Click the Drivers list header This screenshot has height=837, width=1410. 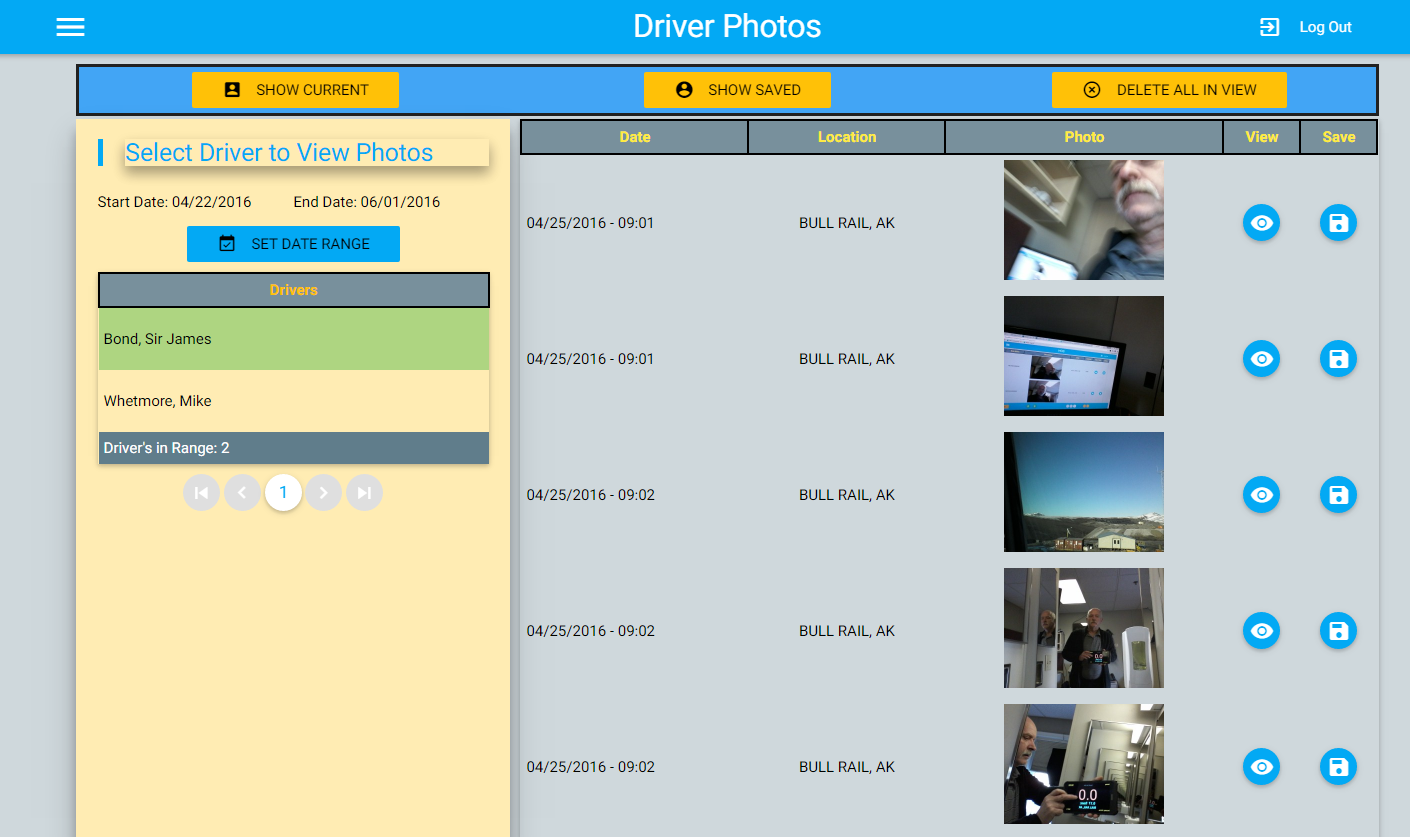pyautogui.click(x=294, y=290)
